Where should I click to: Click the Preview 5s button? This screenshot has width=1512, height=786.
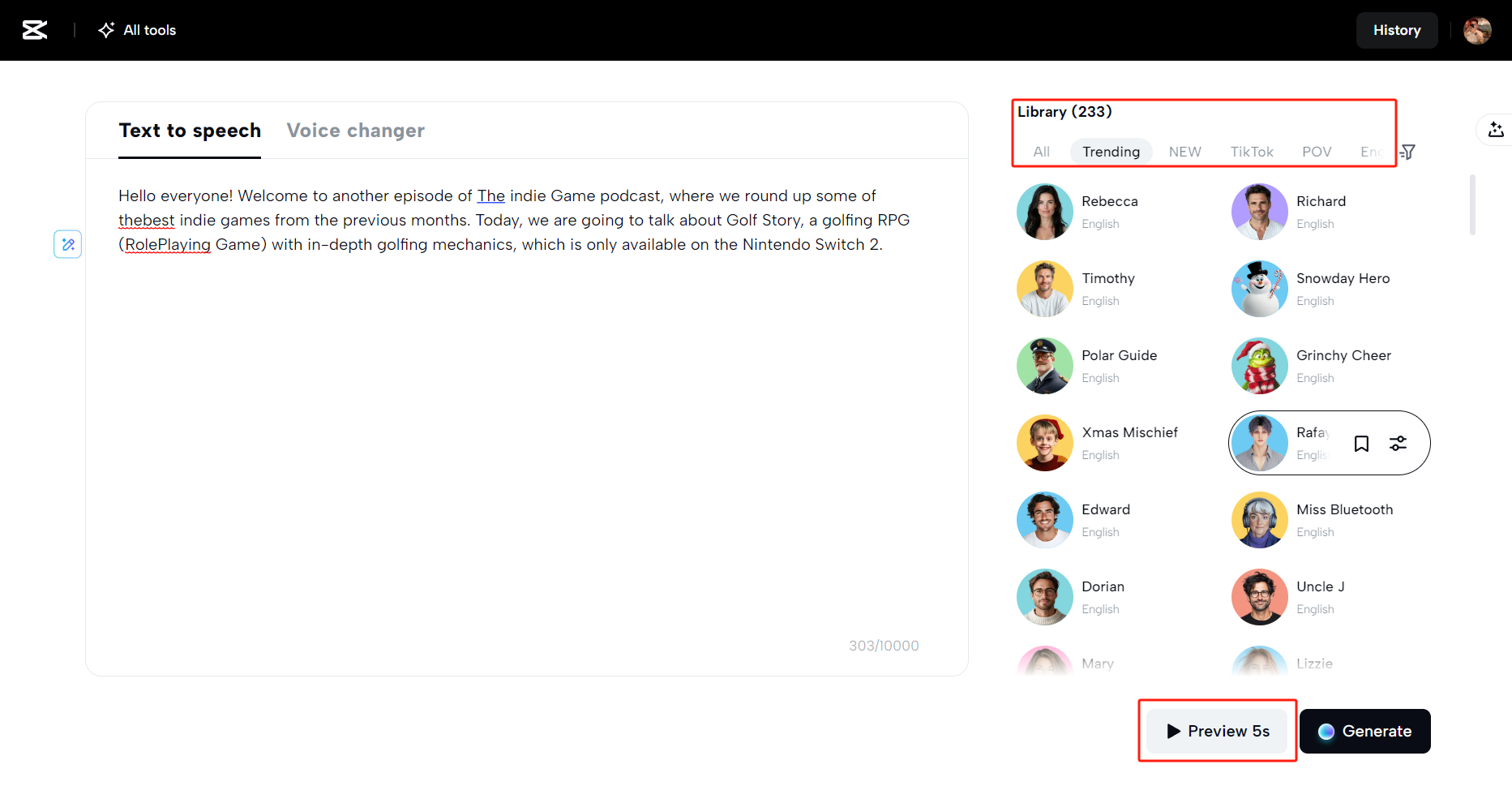click(1217, 731)
